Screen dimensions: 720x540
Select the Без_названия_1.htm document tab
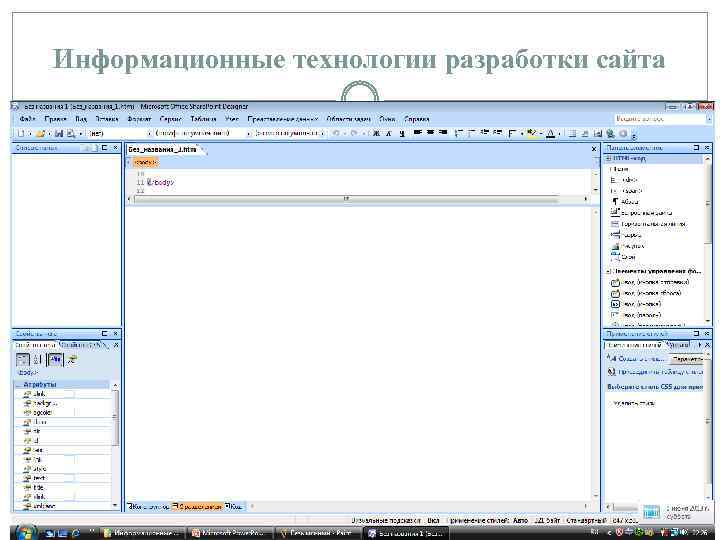click(x=163, y=150)
